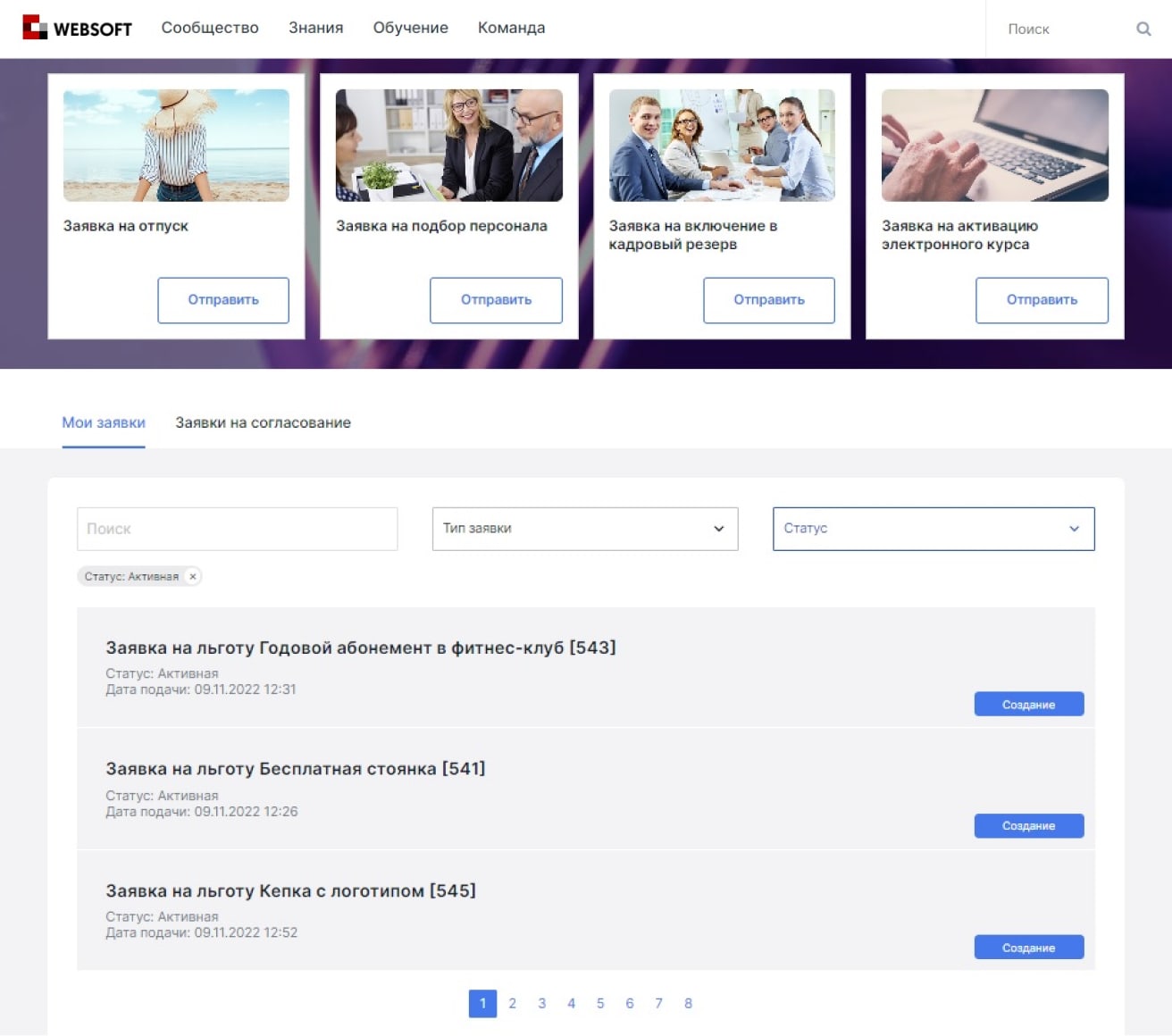Click 'Заявка на активацию электронного курса' title
The width and height of the screenshot is (1172, 1036).
tap(959, 235)
